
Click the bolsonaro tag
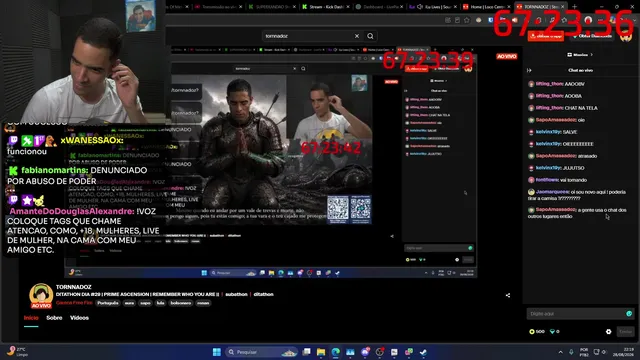(180, 303)
